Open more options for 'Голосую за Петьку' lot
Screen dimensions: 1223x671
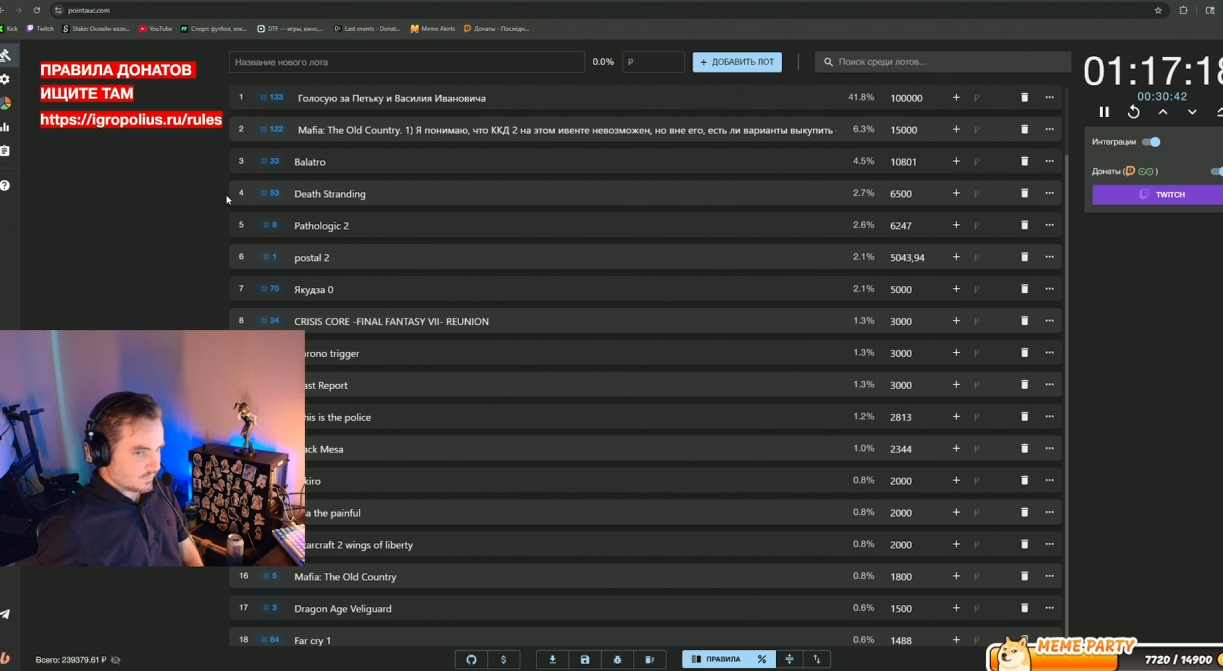coord(1049,98)
